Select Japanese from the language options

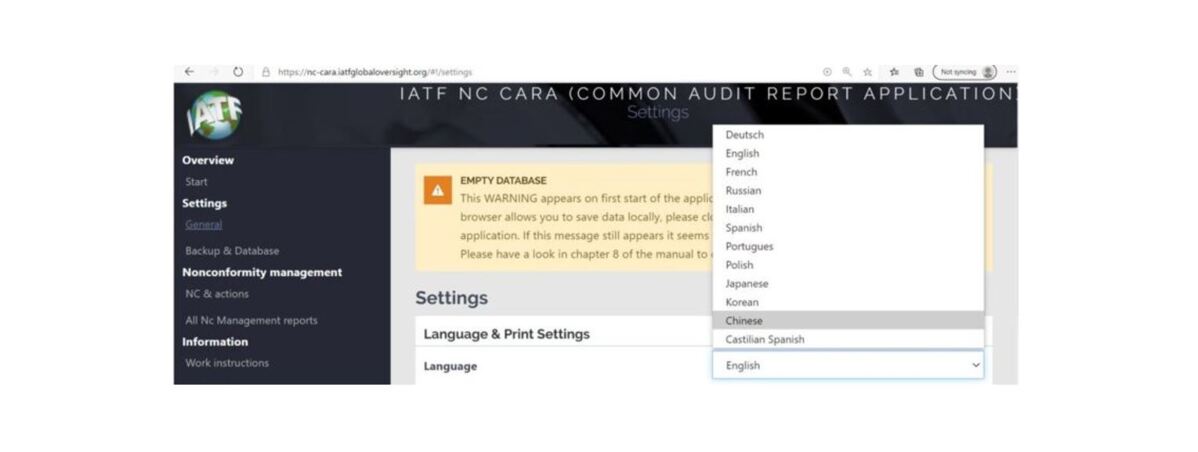point(748,284)
